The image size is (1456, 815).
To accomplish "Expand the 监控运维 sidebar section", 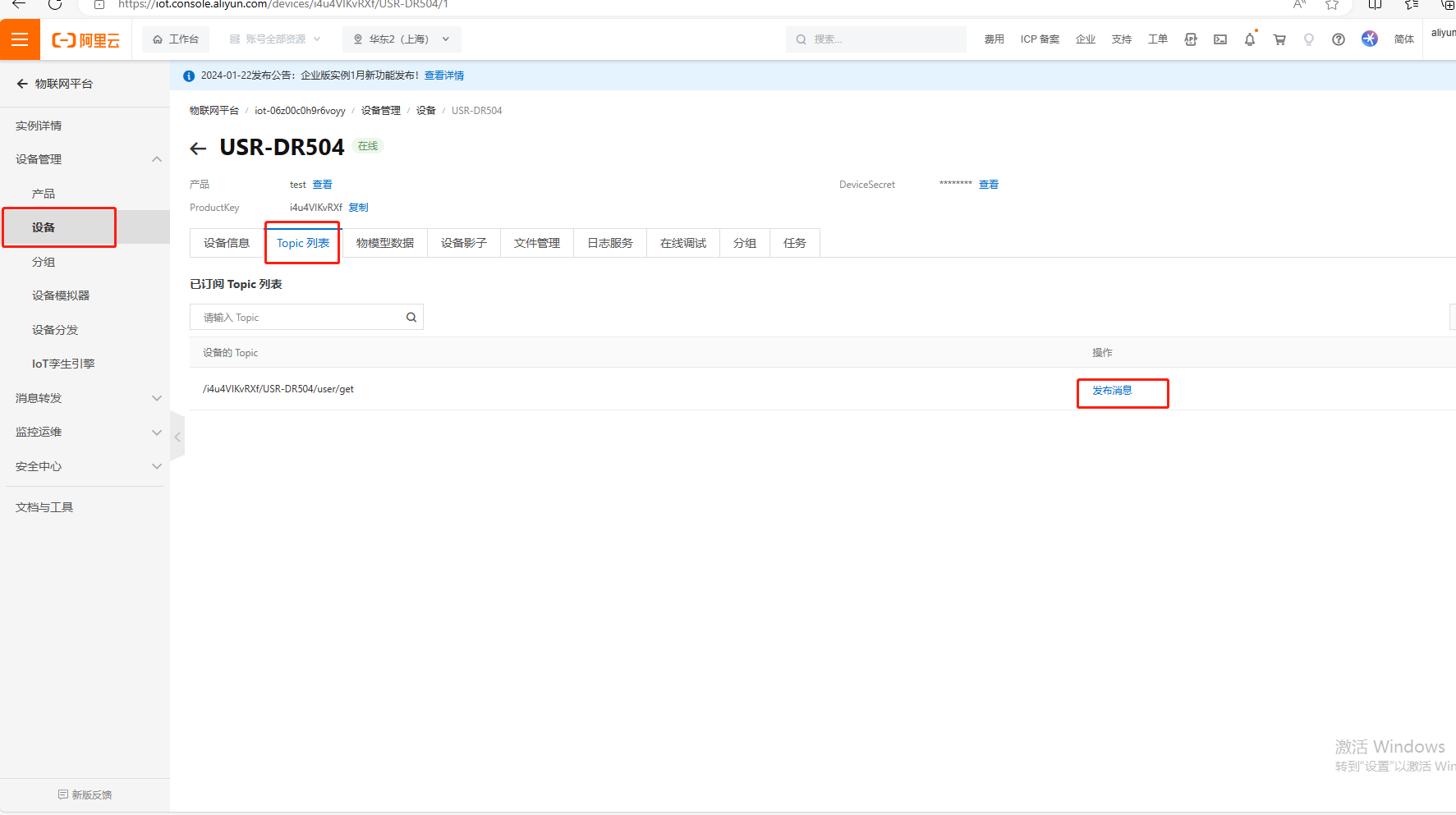I will click(x=156, y=433).
